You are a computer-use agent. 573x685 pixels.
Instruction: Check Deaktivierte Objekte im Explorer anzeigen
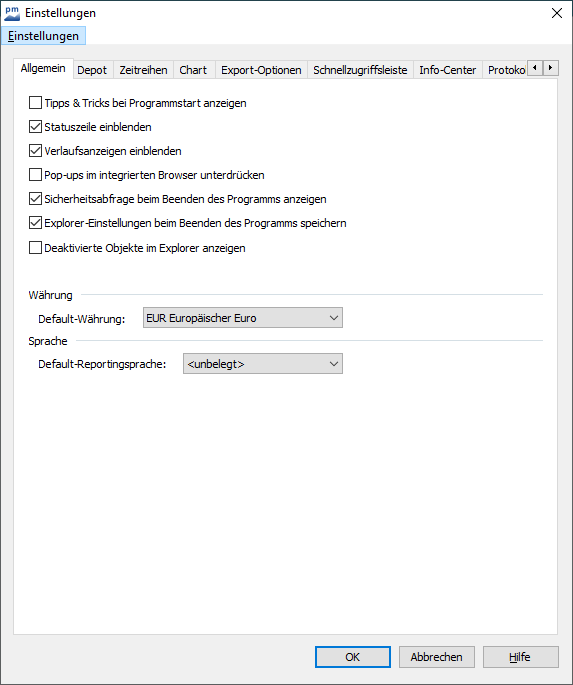[35, 248]
